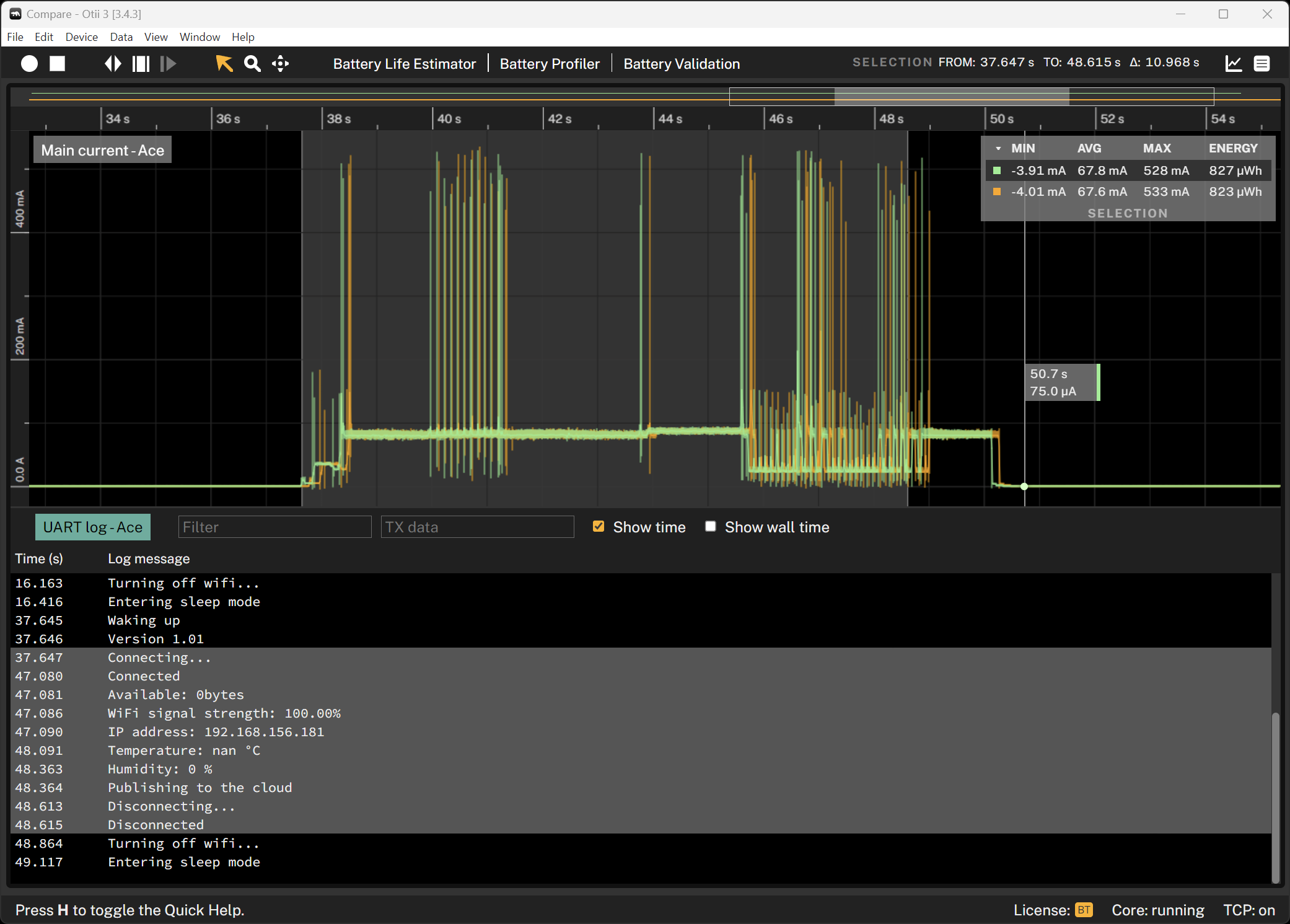1290x924 pixels.
Task: Collapse the statistics panel triangle next to MIN
Action: click(x=998, y=149)
